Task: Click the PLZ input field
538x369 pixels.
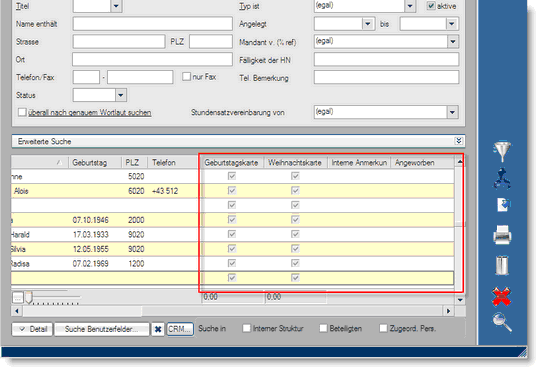Action: (211, 42)
